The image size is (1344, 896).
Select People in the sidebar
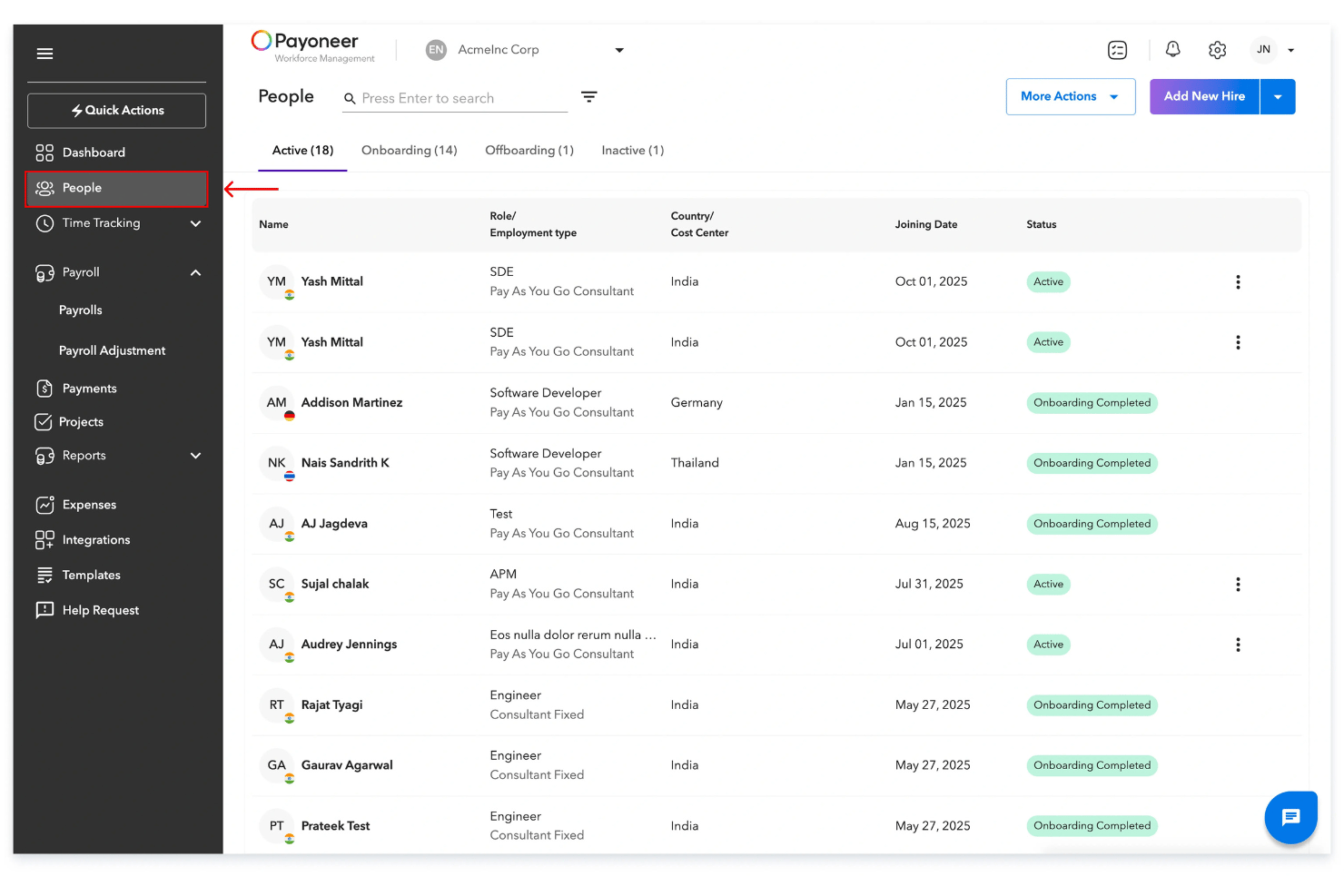coord(116,188)
